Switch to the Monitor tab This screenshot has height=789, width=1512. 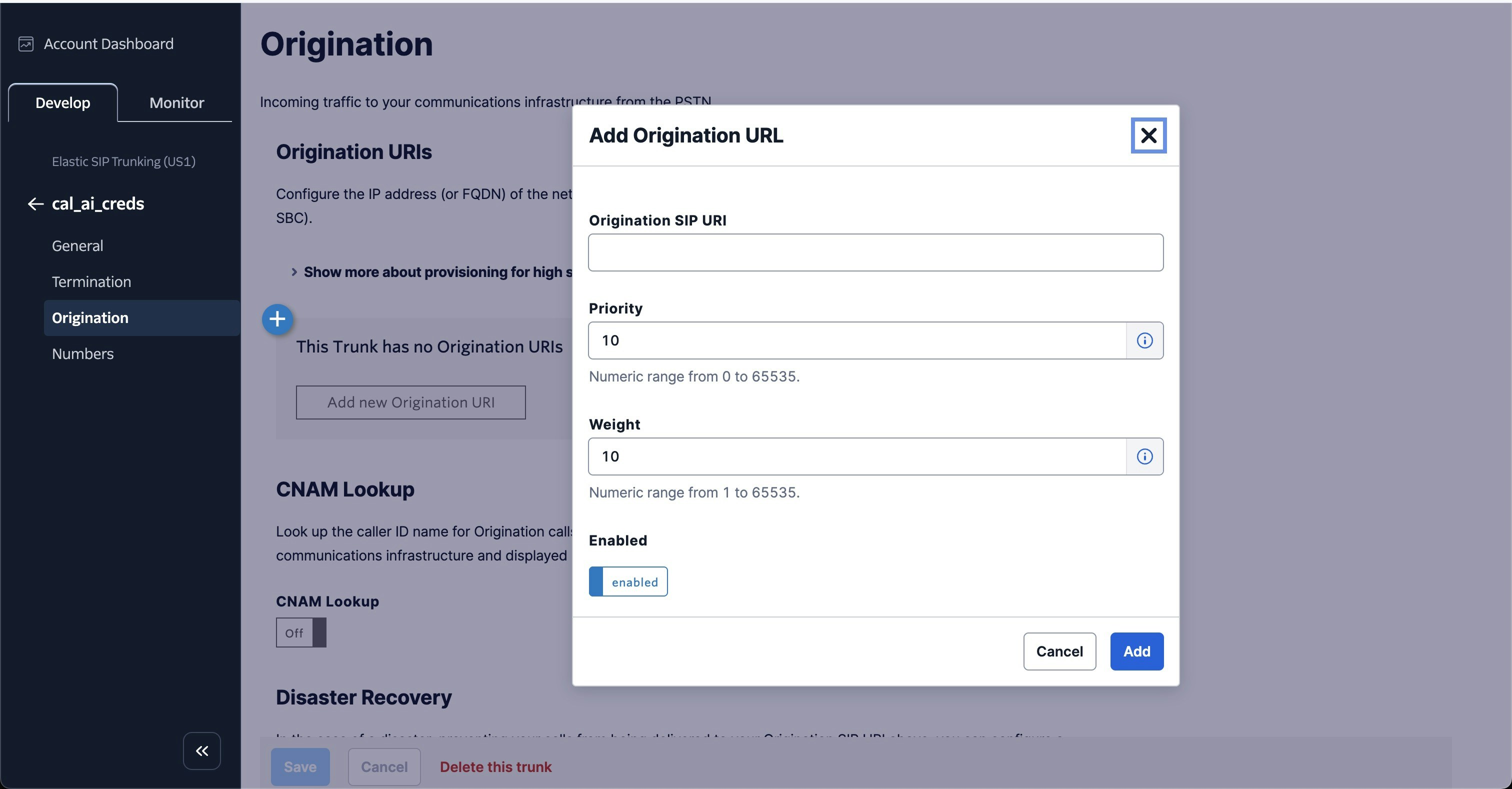click(x=175, y=102)
